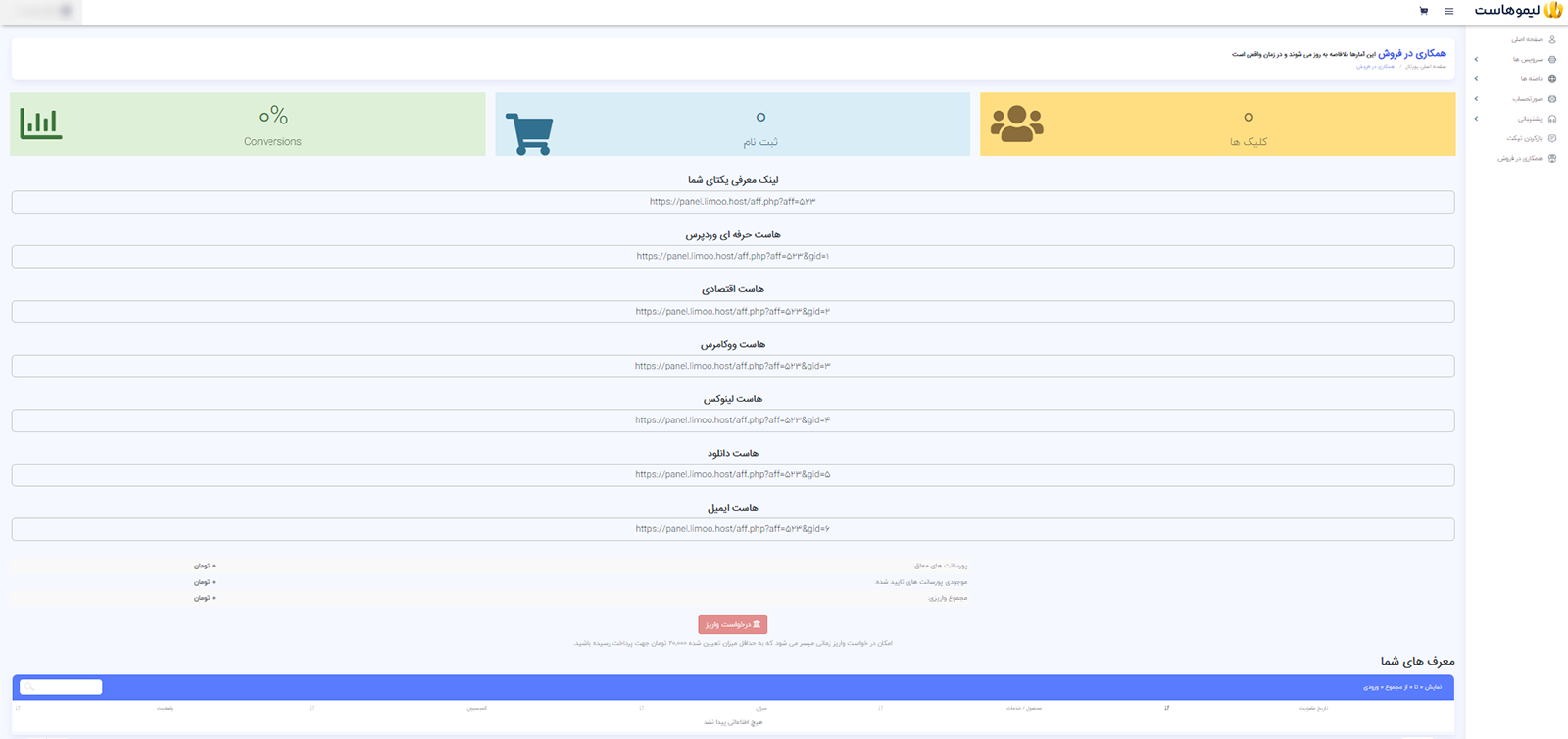
Task: Click the Limoo Host logo
Action: tap(1518, 11)
